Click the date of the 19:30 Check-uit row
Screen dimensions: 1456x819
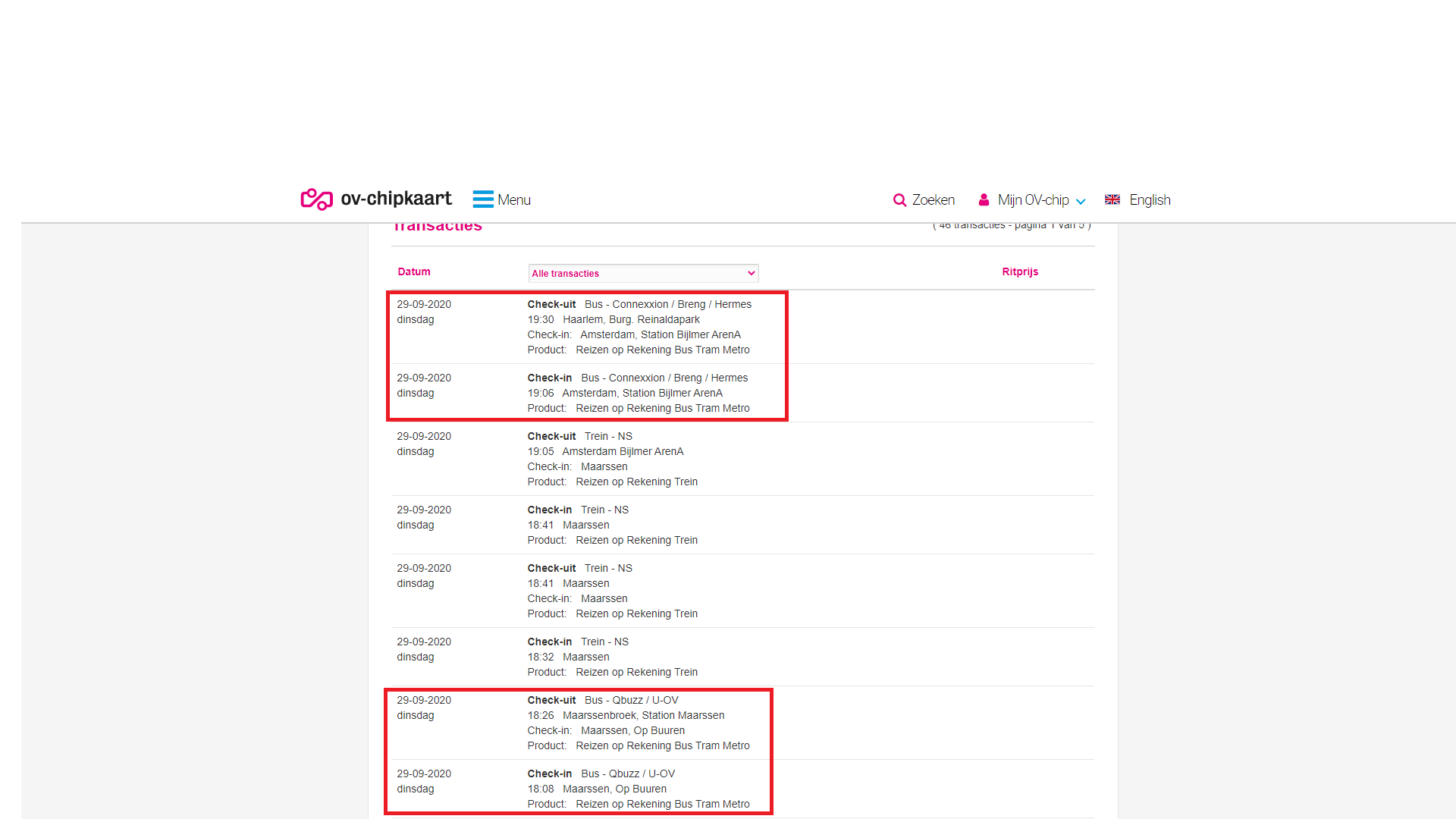424,304
